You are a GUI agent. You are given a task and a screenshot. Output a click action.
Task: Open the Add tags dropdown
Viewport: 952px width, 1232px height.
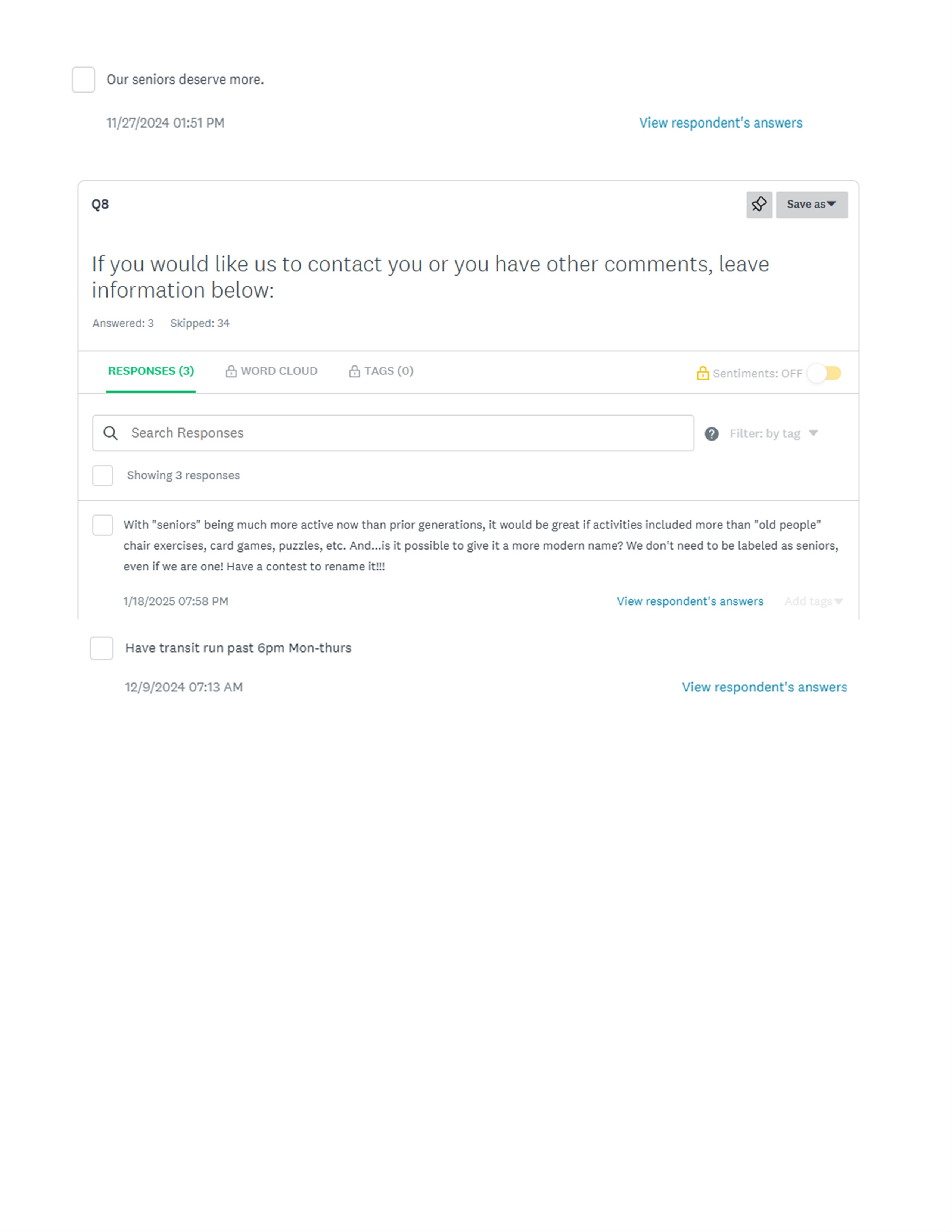[x=813, y=601]
